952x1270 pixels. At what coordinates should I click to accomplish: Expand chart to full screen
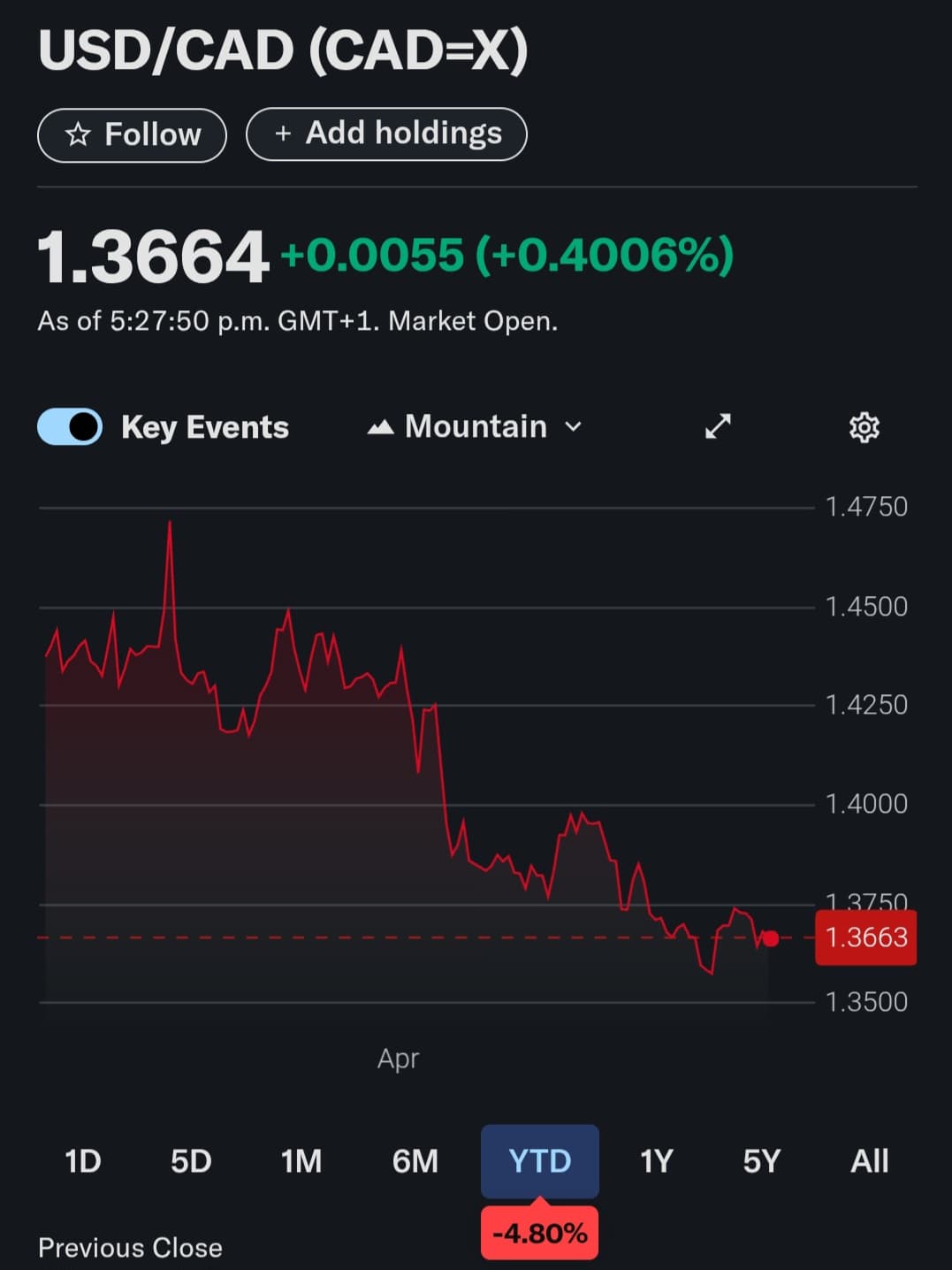coord(718,426)
